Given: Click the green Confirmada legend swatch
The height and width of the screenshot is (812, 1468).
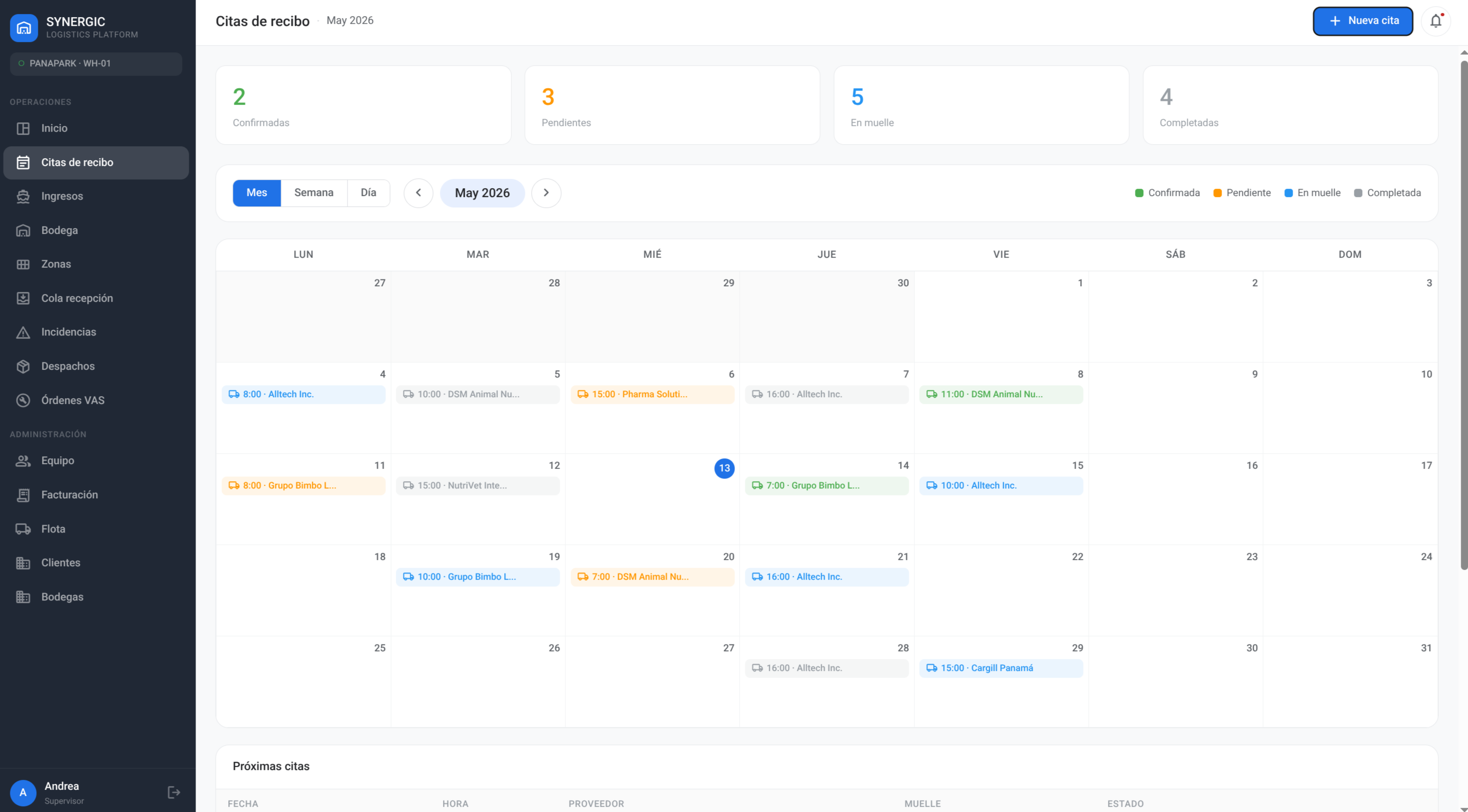Looking at the screenshot, I should 1139,193.
